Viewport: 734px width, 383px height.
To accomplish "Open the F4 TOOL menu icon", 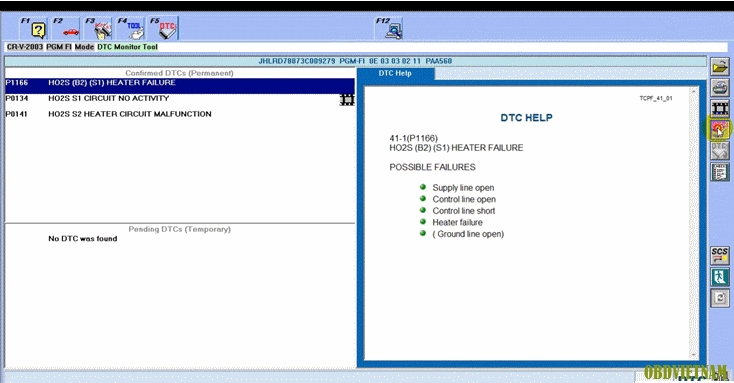I will [131, 28].
